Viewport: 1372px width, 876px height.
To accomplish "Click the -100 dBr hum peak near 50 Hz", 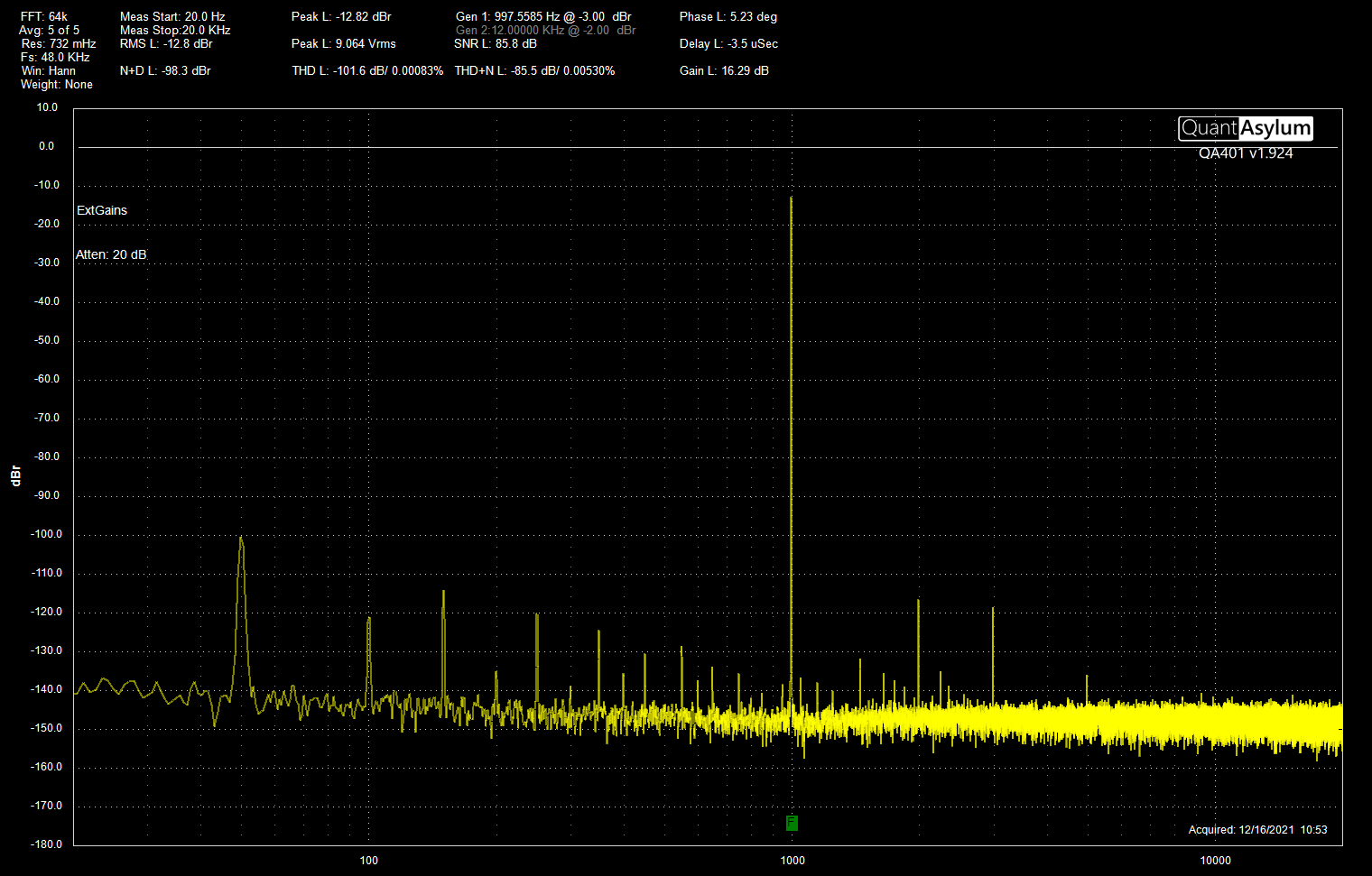I will (241, 538).
